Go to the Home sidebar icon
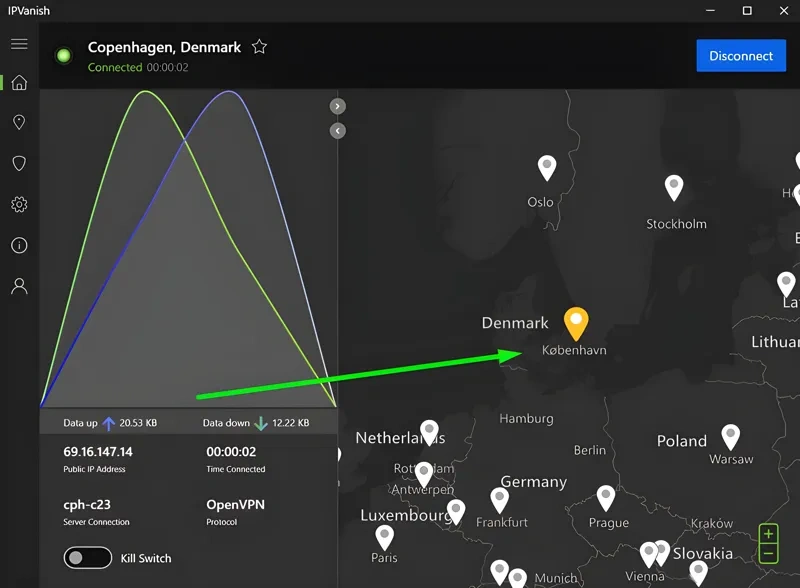The height and width of the screenshot is (588, 800). pos(18,83)
